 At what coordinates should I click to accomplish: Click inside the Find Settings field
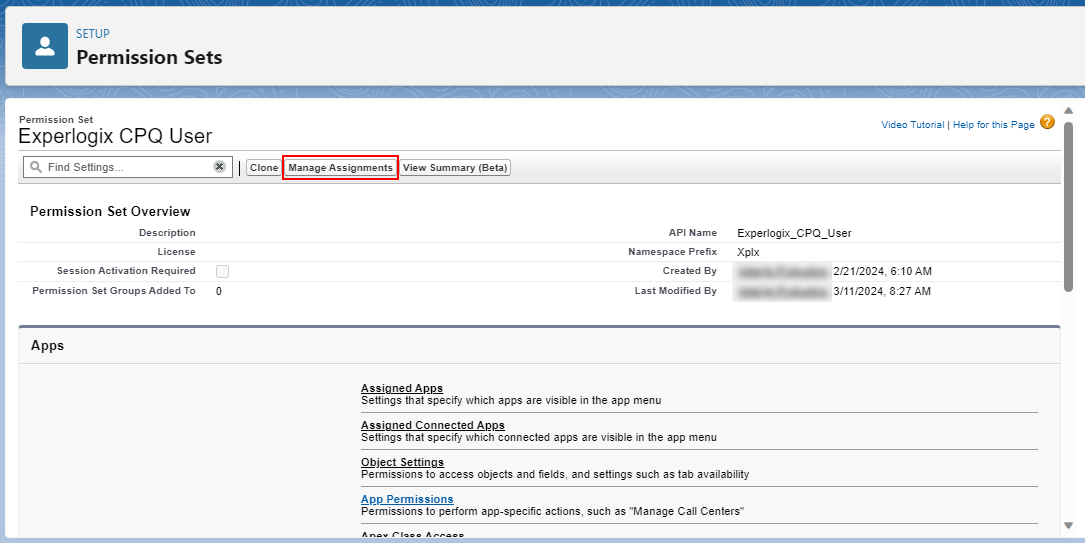(128, 167)
